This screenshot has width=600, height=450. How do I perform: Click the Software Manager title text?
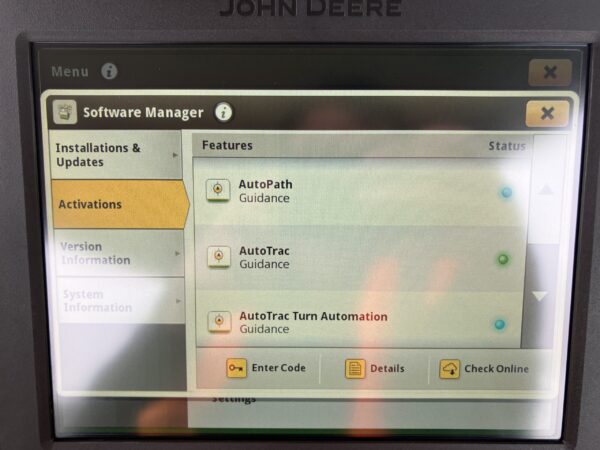point(143,112)
